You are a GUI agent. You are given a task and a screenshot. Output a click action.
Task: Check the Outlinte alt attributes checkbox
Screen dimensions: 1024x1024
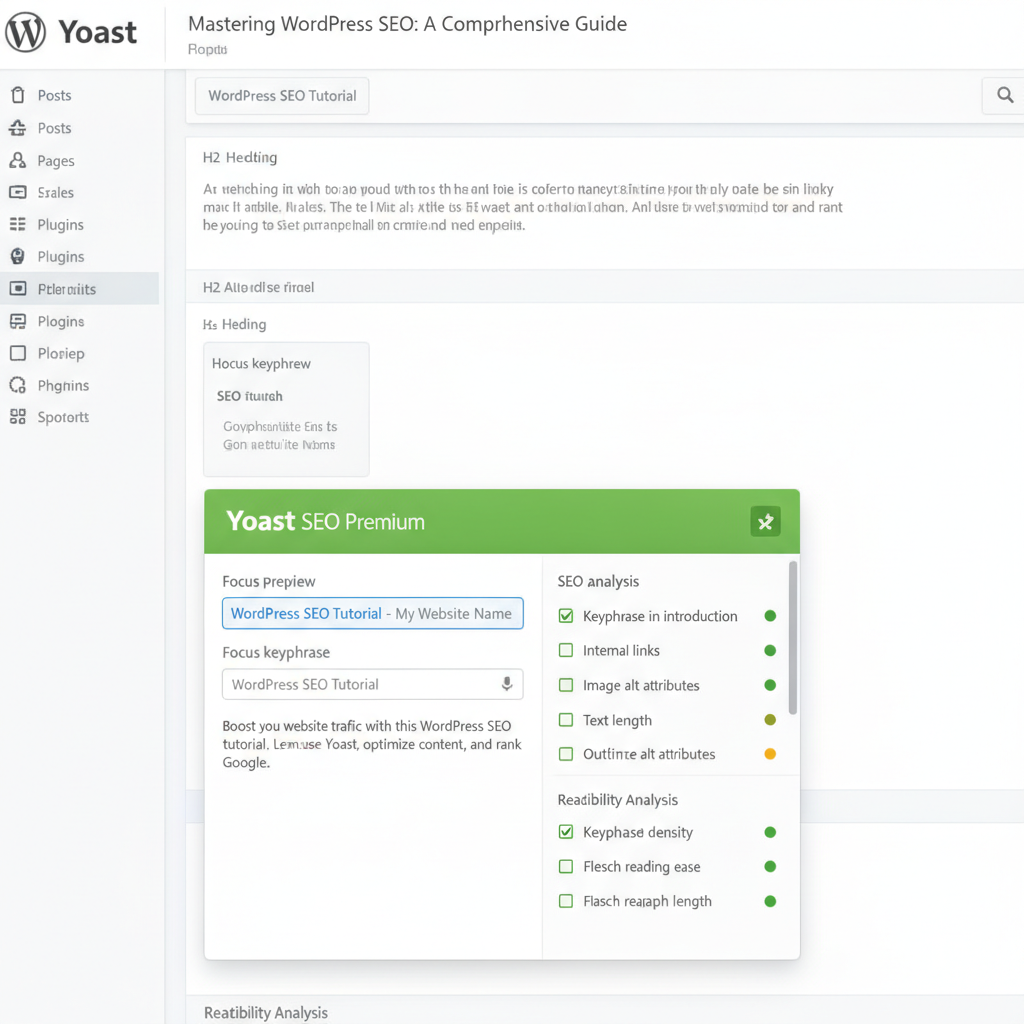(x=566, y=754)
